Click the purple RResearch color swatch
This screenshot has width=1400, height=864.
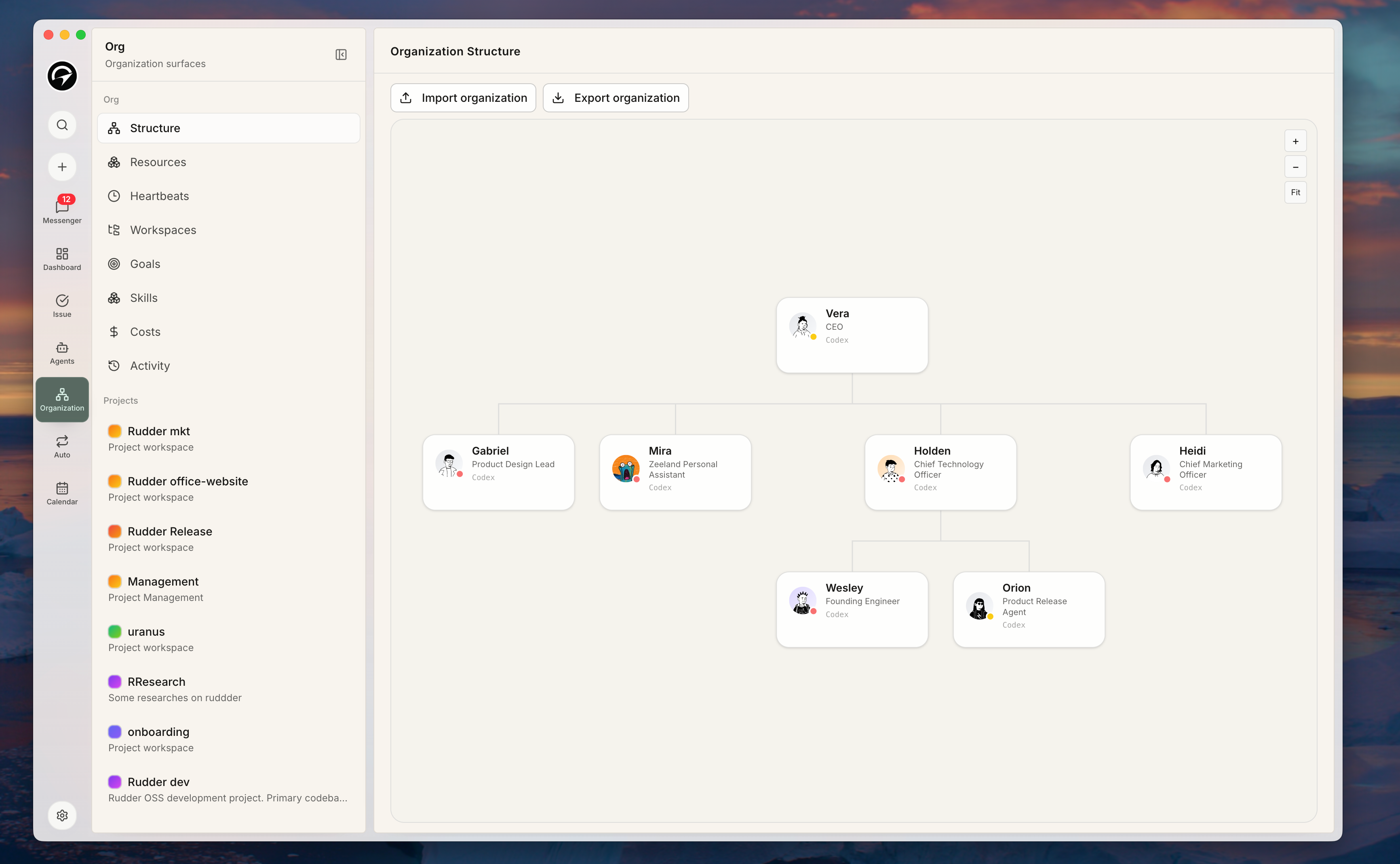(114, 682)
